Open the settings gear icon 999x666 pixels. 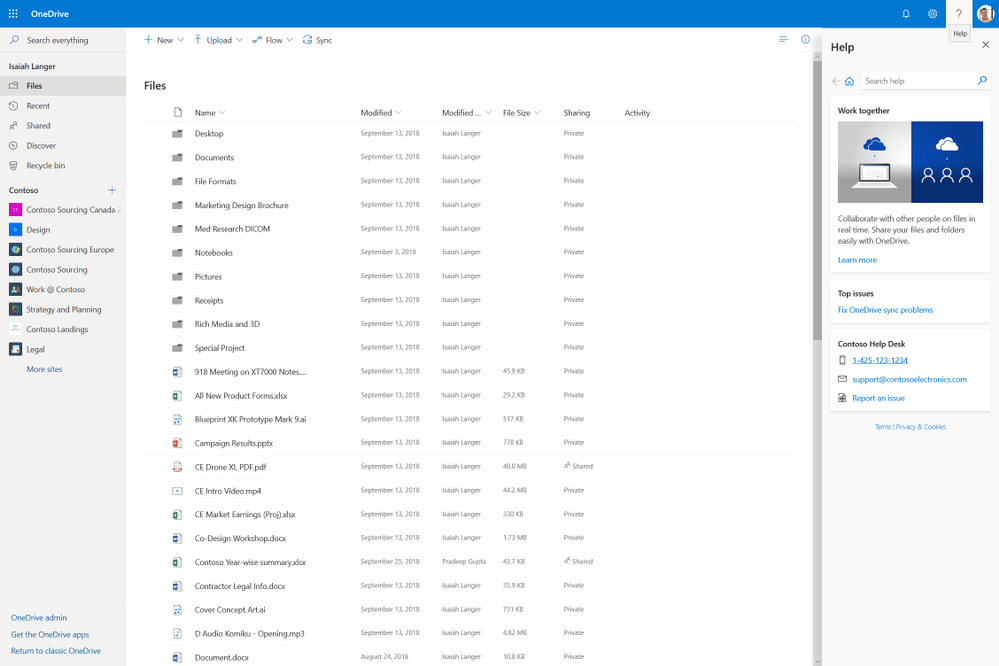pos(933,14)
